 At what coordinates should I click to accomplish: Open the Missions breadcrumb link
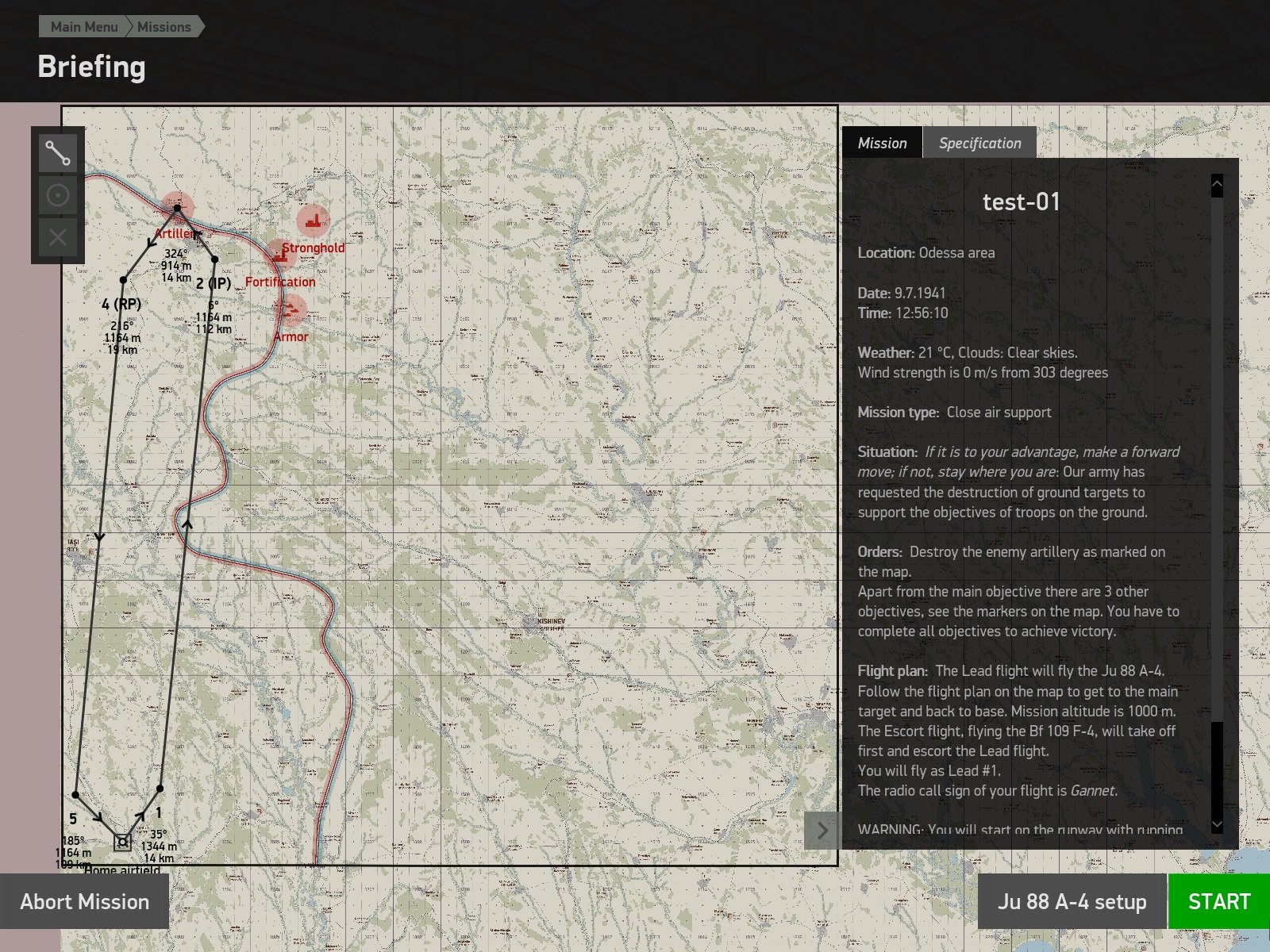[x=164, y=27]
